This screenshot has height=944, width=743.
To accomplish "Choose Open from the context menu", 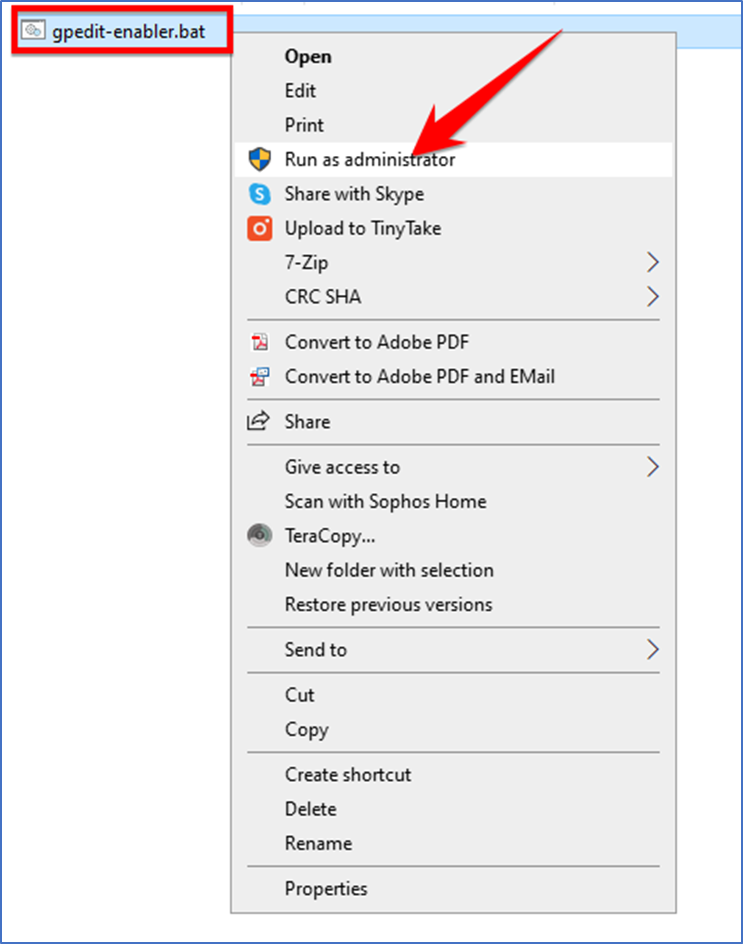I will [308, 57].
